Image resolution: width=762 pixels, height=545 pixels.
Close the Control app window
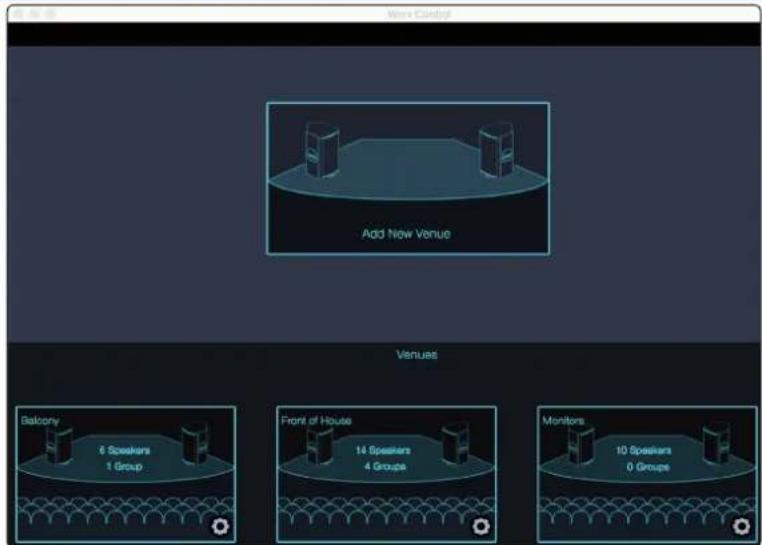tap(19, 14)
